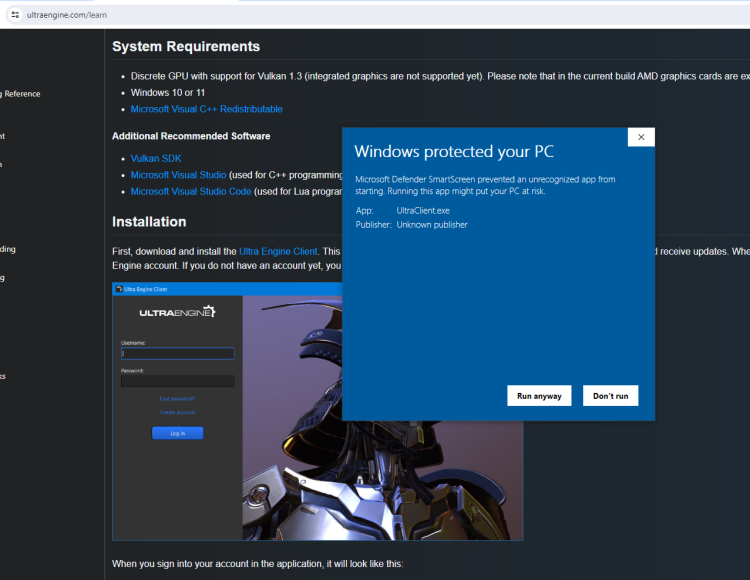Click the site information icon in address bar
Image resolution: width=750 pixels, height=580 pixels.
pos(15,15)
